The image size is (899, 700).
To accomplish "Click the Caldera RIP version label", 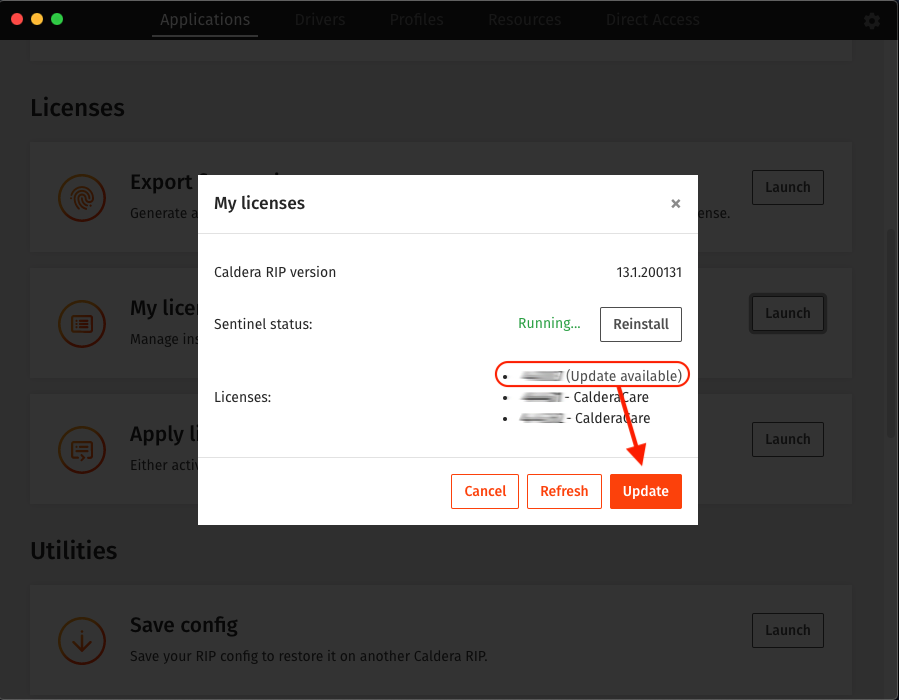I will 275,272.
